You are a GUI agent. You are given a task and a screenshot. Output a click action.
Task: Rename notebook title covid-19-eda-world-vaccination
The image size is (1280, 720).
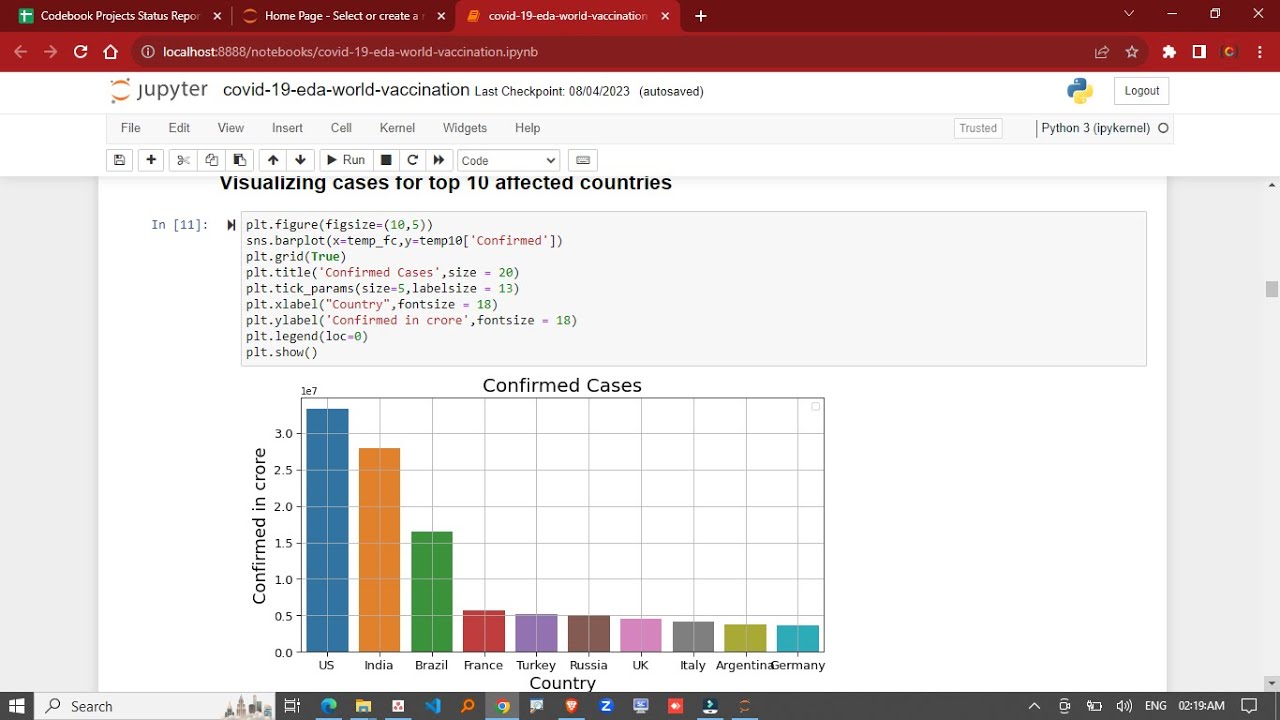[x=346, y=90]
